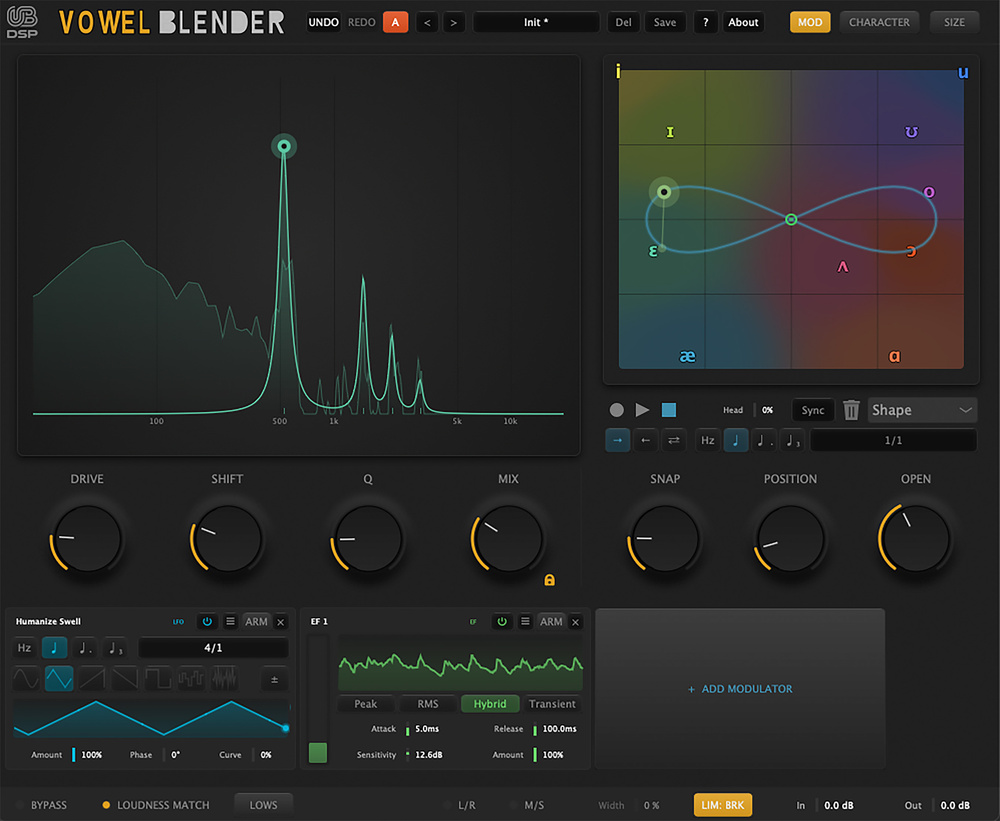Select the ping-pong direction arrows
Viewport: 1000px width, 821px height.
pos(673,440)
